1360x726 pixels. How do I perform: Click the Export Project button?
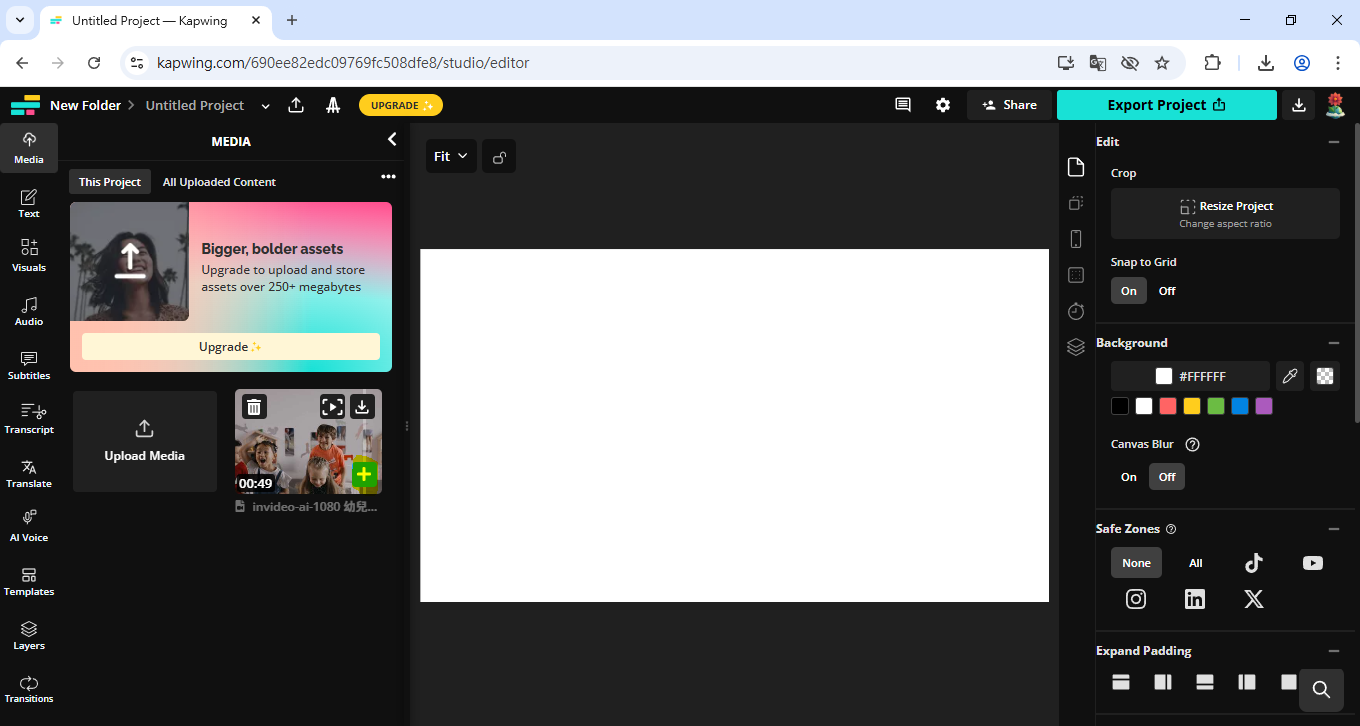(x=1166, y=105)
